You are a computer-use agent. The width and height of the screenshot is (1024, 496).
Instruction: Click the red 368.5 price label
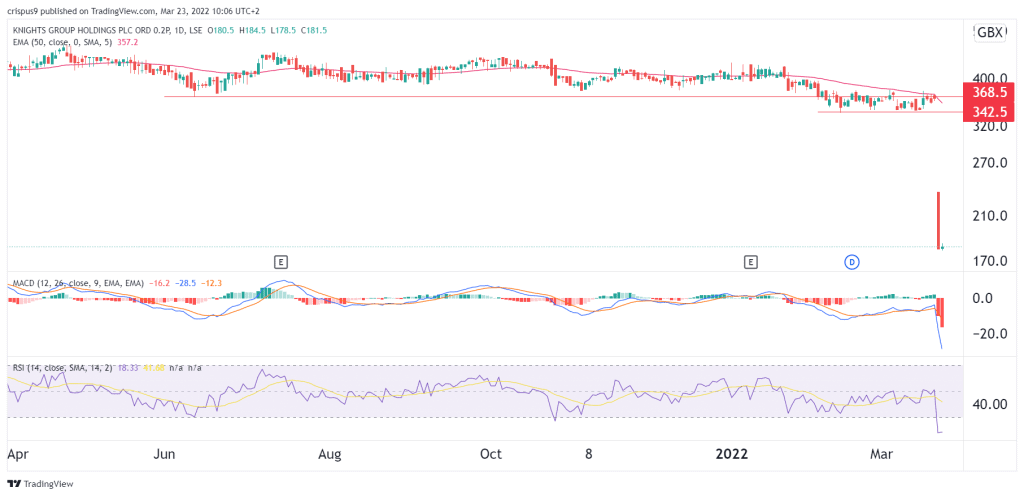(988, 90)
